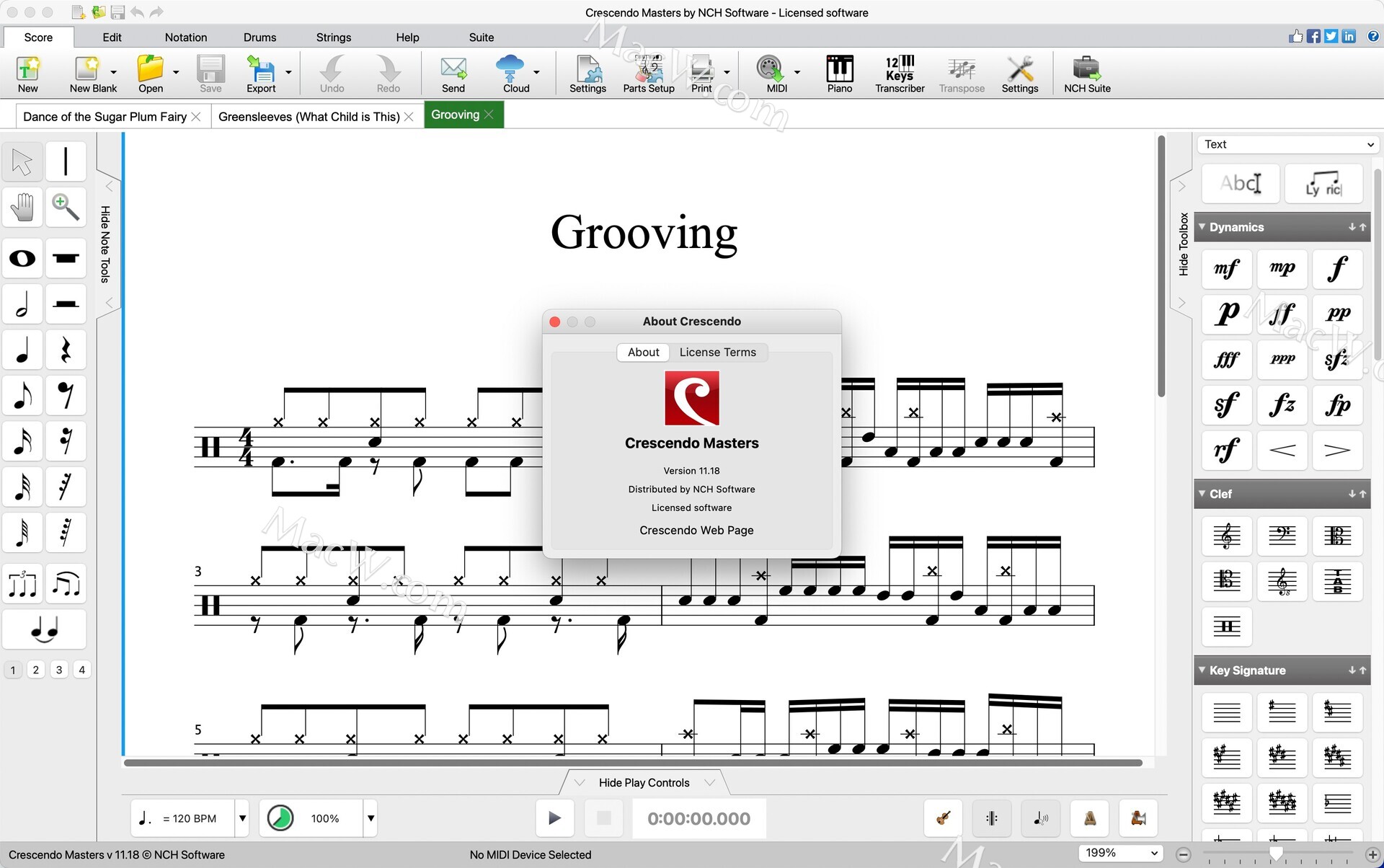Click Hide Note Tools
The image size is (1384, 868).
point(105,244)
